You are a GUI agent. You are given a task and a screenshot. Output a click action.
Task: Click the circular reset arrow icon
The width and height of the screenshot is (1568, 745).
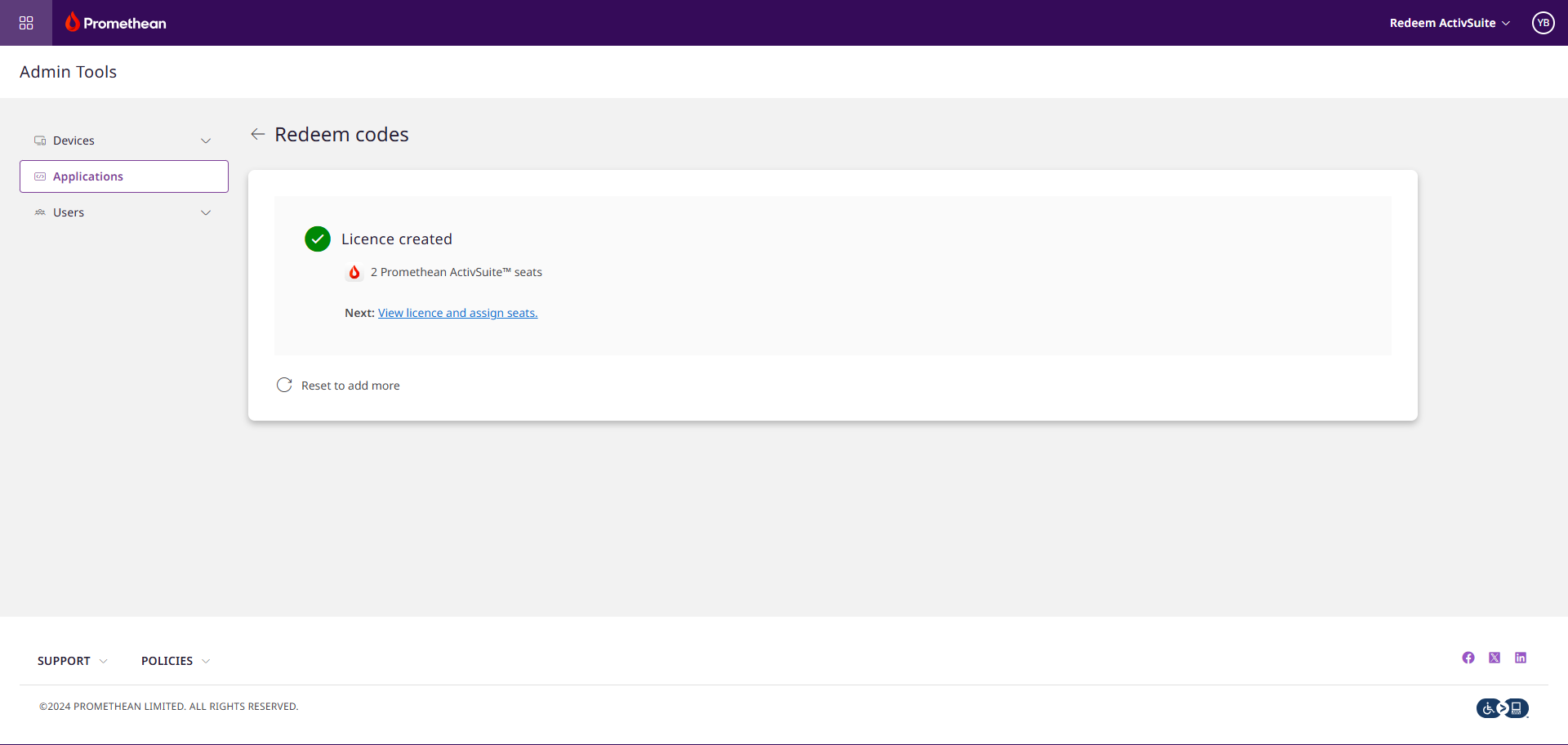(x=284, y=385)
